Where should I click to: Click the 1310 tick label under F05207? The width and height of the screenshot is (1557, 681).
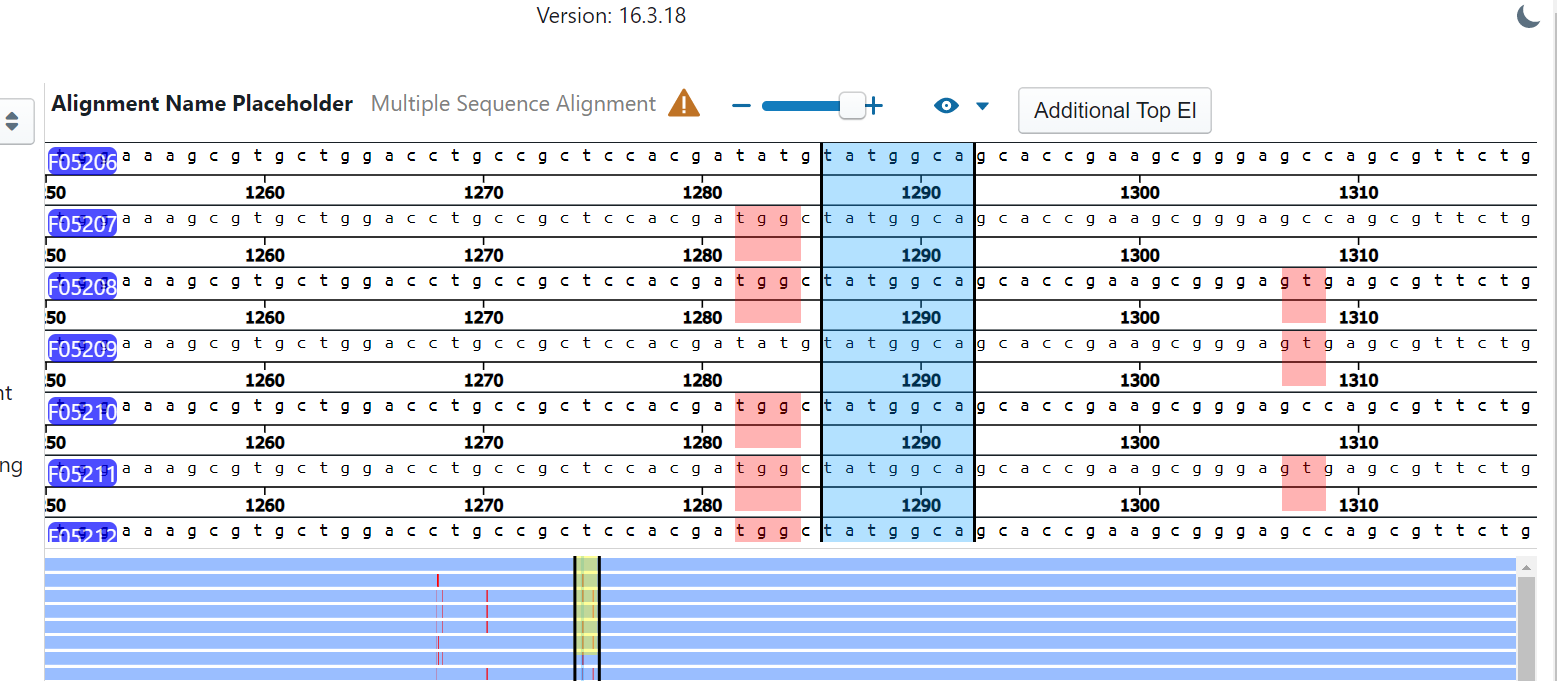pyautogui.click(x=1358, y=255)
